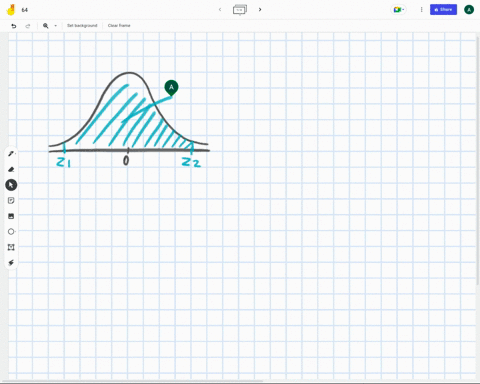The image size is (480, 384).
Task: Select the Pen tool
Action: coord(11,154)
